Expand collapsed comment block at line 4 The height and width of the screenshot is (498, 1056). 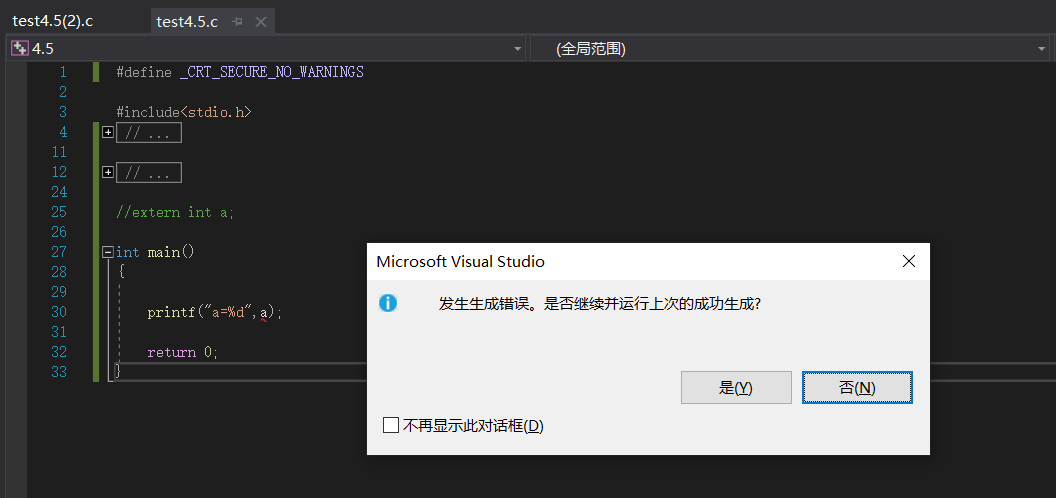point(108,132)
